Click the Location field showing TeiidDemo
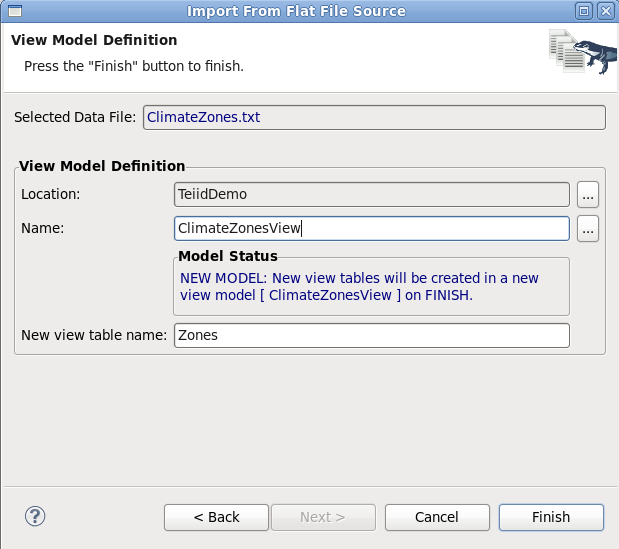Viewport: 619px width, 549px height. tap(371, 194)
